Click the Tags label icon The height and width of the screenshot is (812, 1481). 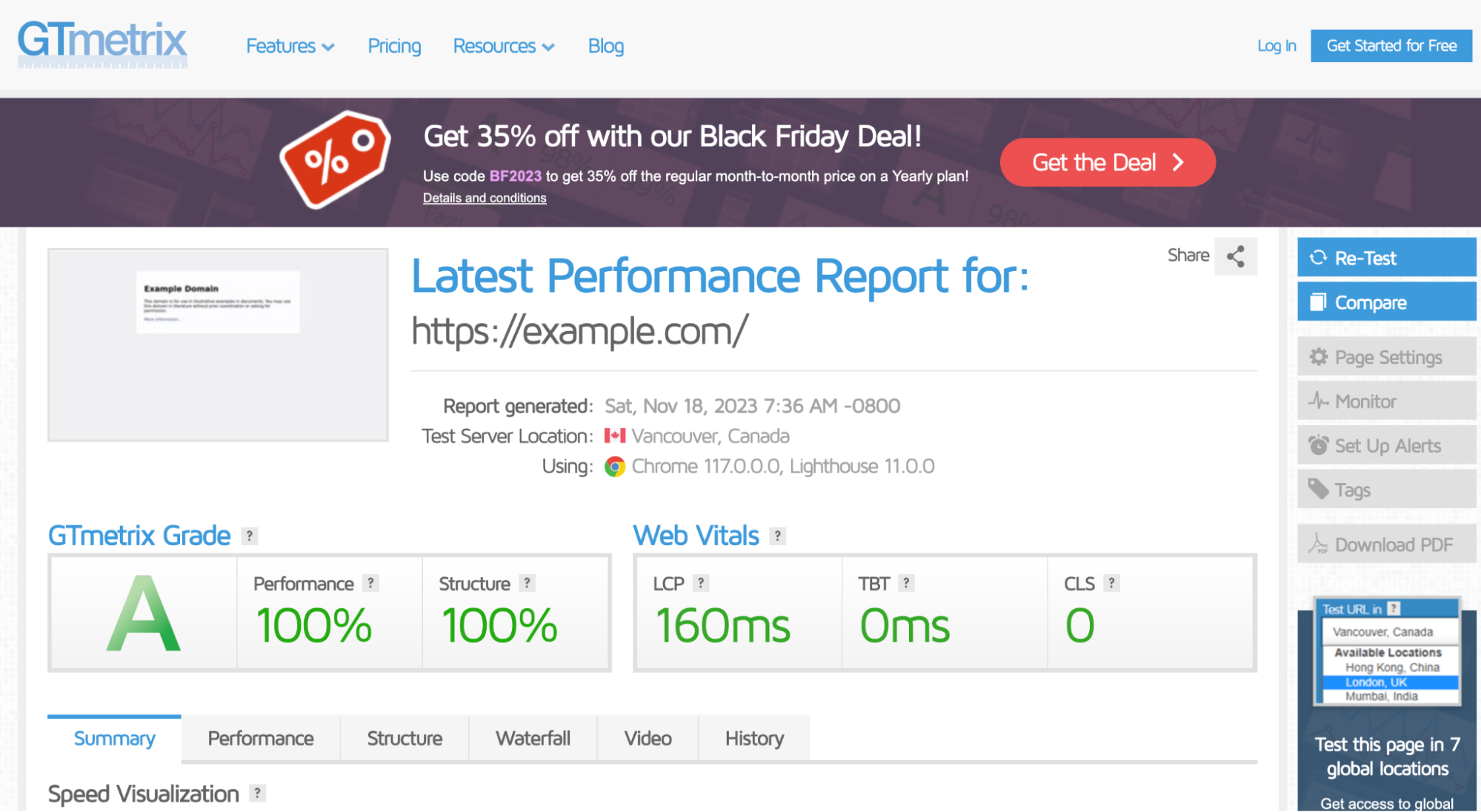1318,489
